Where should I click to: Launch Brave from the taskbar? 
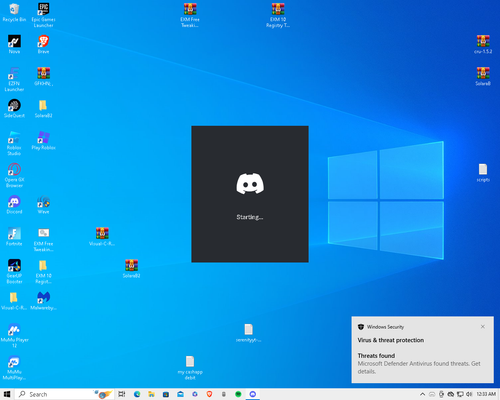(x=209, y=394)
